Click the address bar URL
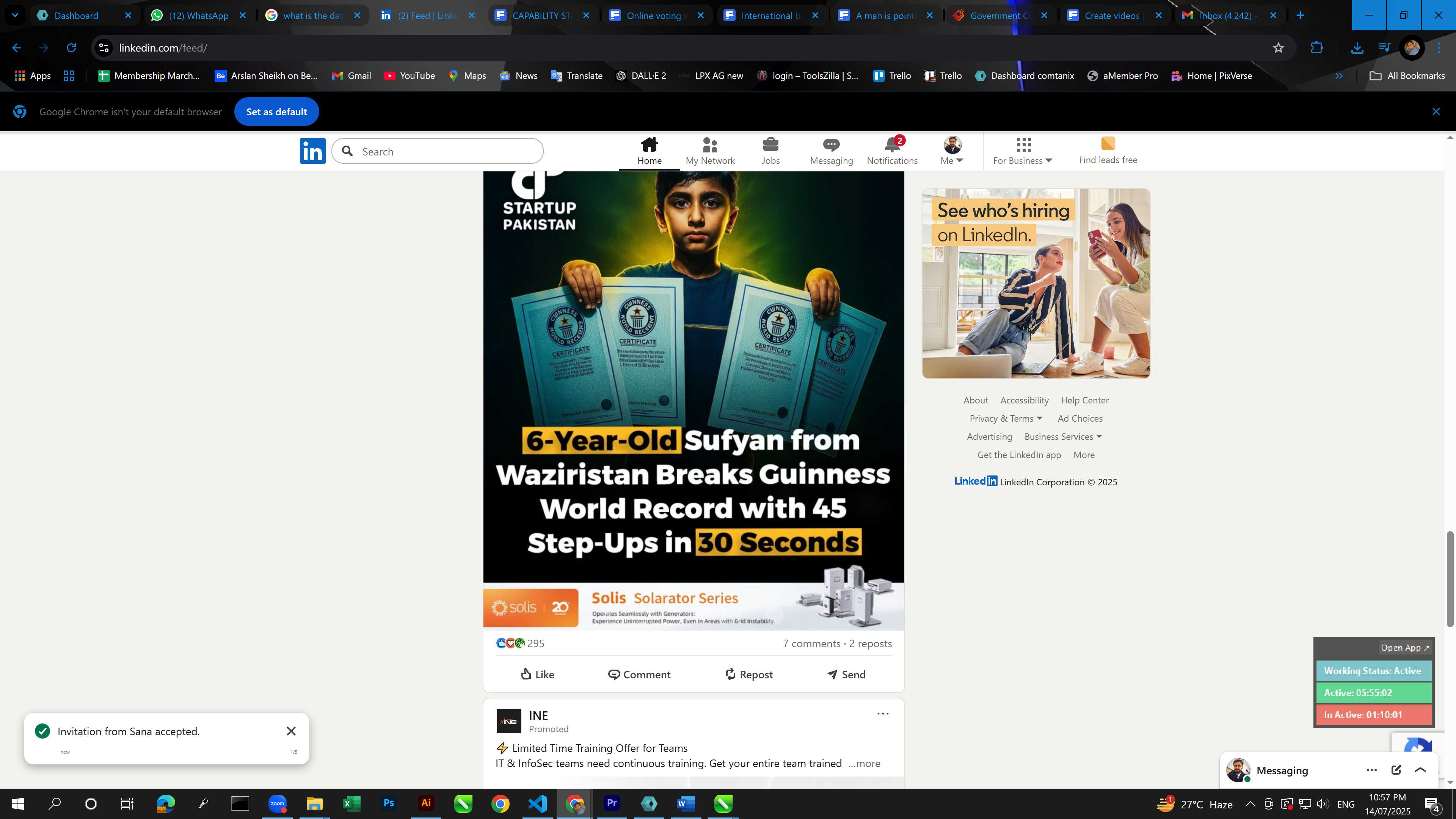The image size is (1456, 819). (163, 48)
